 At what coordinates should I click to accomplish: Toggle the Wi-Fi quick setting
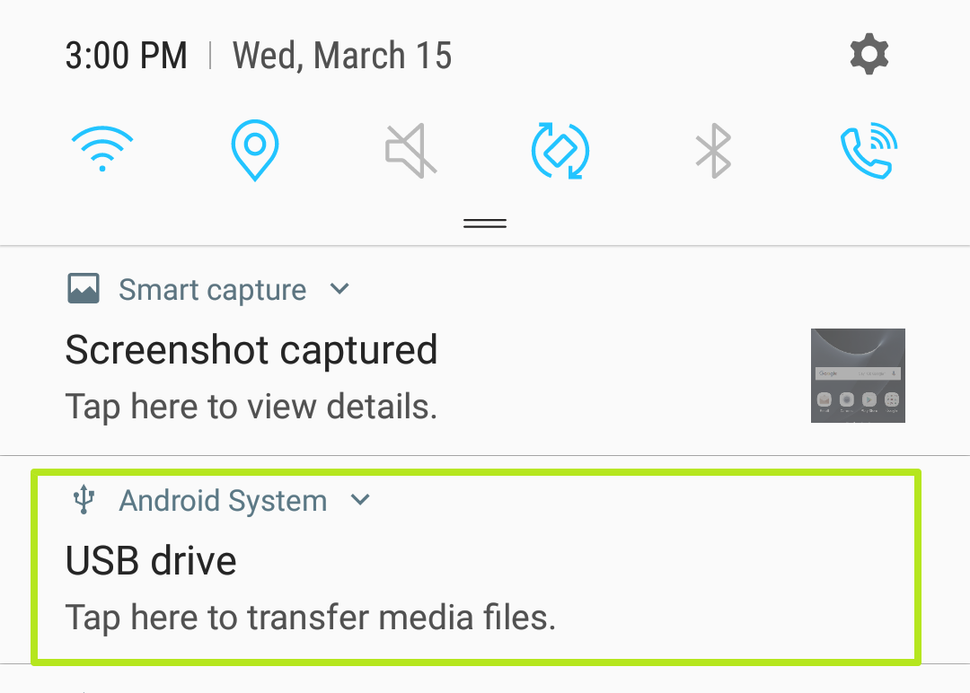101,148
